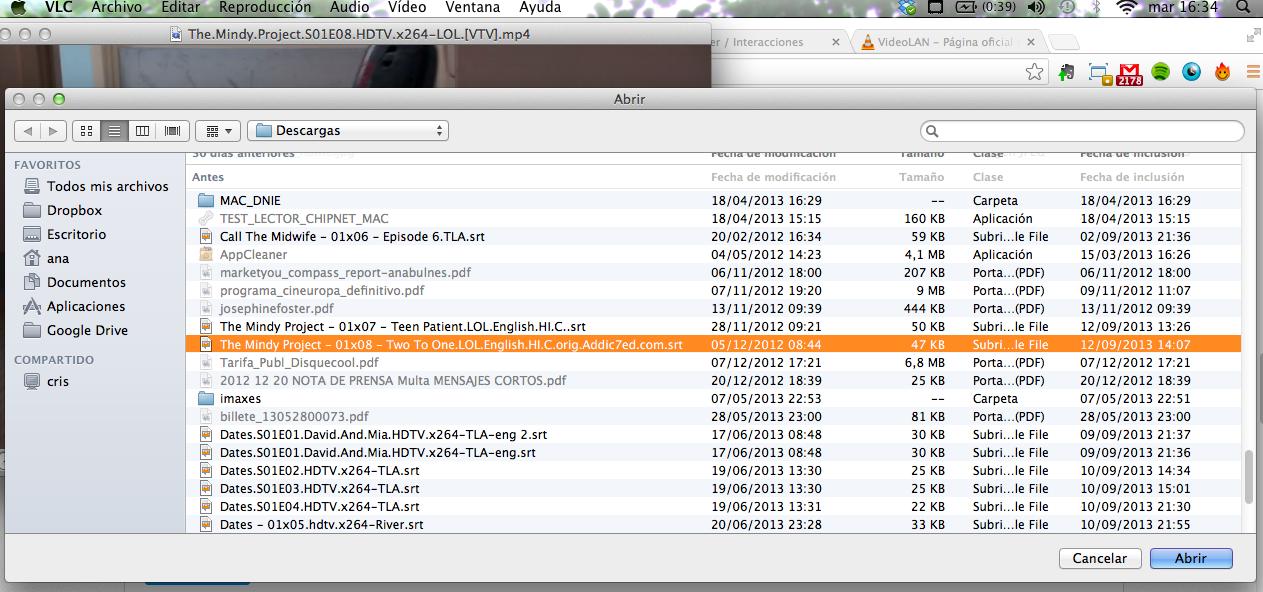
Task: Click the search field in the dialog
Action: tap(1082, 131)
